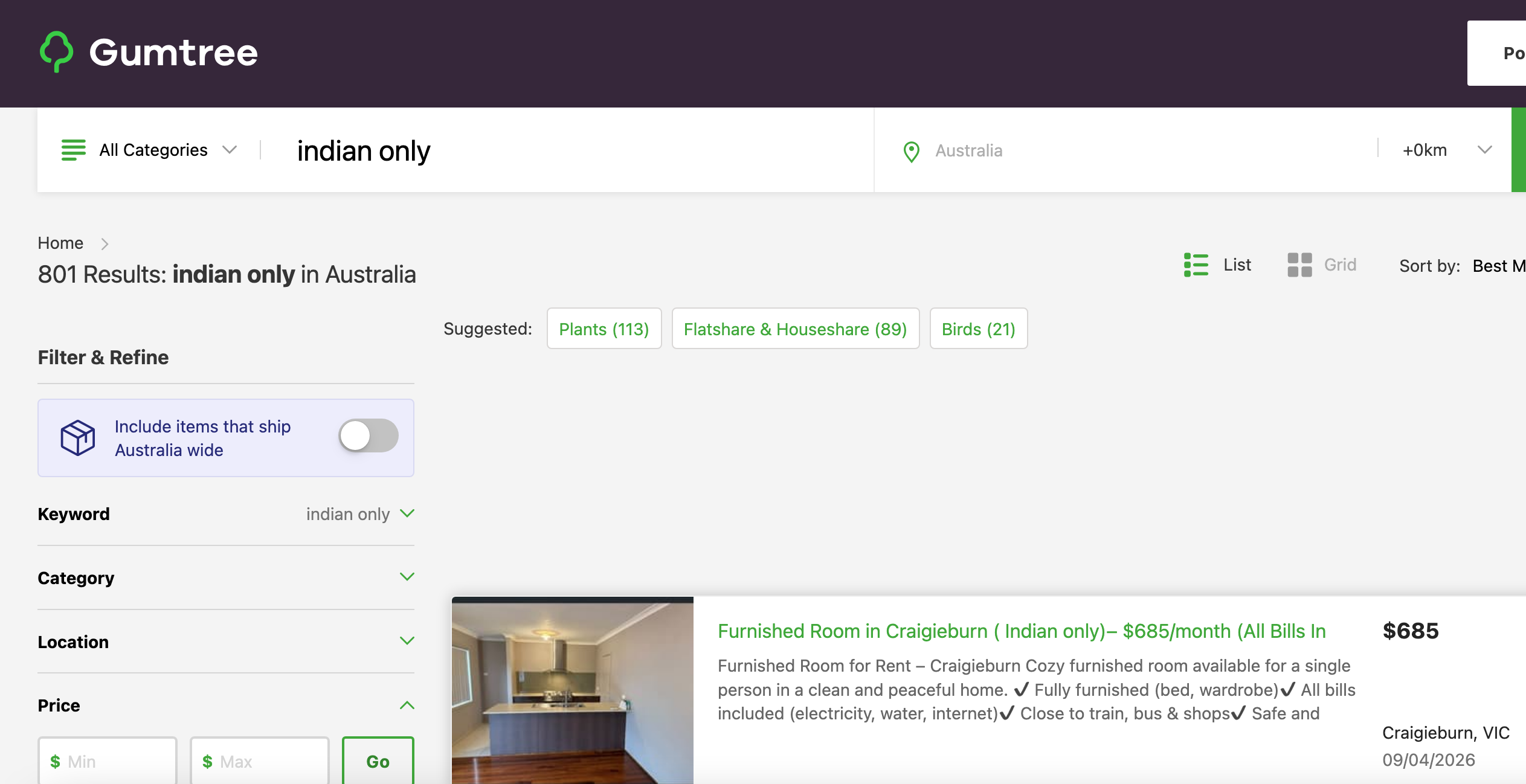Click the All Categories hamburger icon
This screenshot has width=1526, height=784.
[x=74, y=150]
